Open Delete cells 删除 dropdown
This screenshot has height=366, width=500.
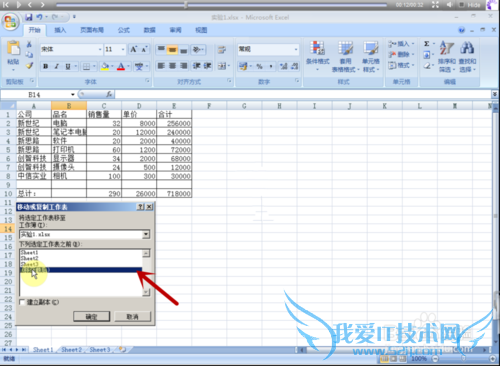pyautogui.click(x=401, y=54)
